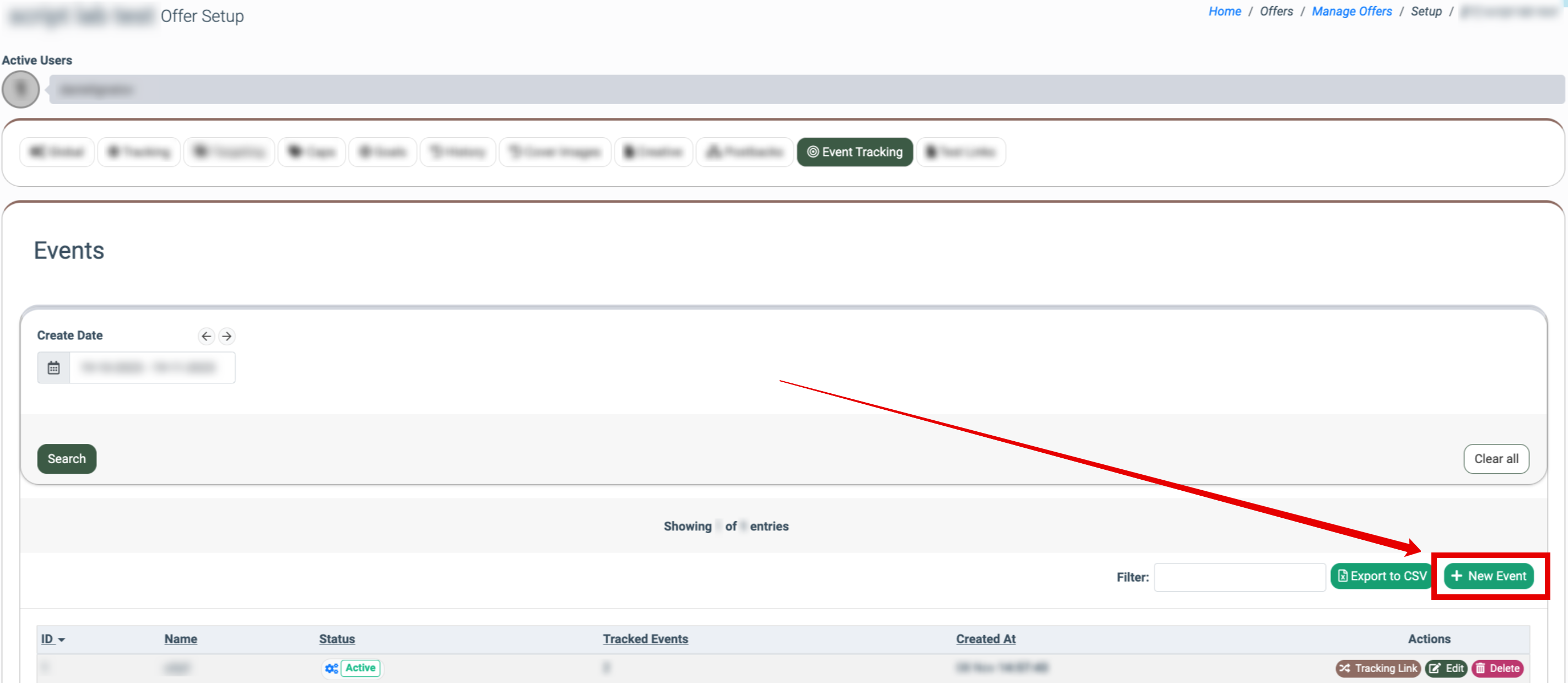Click the gears icon beside Active status
The image size is (1568, 683).
coord(331,668)
